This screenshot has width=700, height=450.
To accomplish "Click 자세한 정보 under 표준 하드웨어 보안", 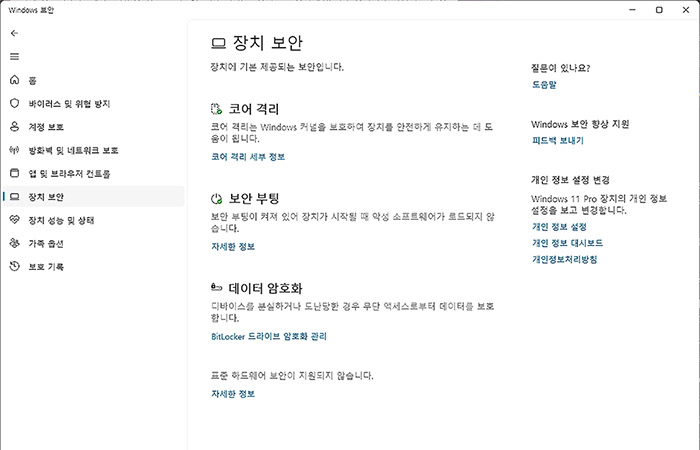I will 233,394.
